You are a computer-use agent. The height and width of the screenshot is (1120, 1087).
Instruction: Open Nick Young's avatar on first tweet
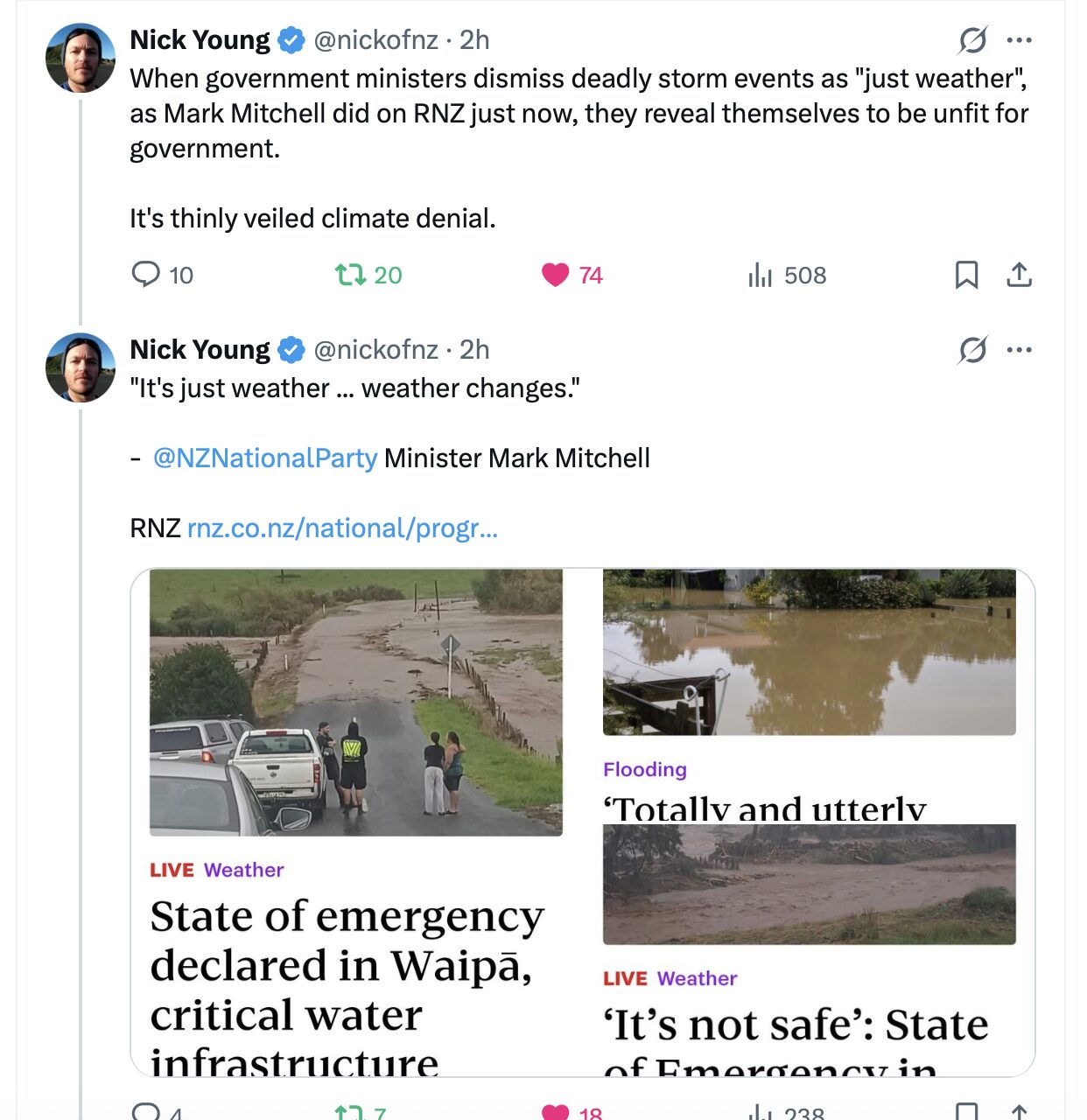(x=81, y=58)
